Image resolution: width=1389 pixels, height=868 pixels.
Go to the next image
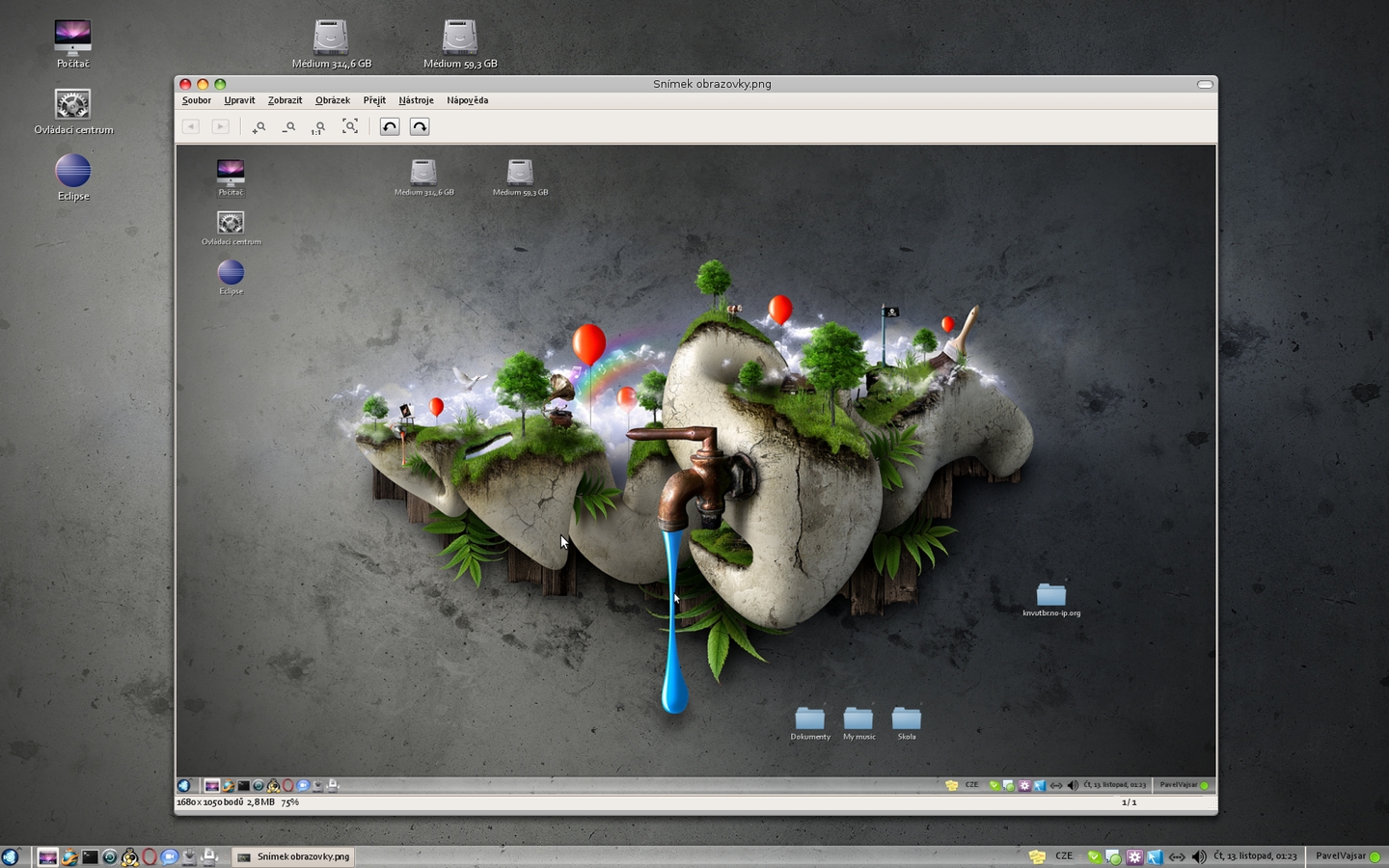[x=221, y=126]
